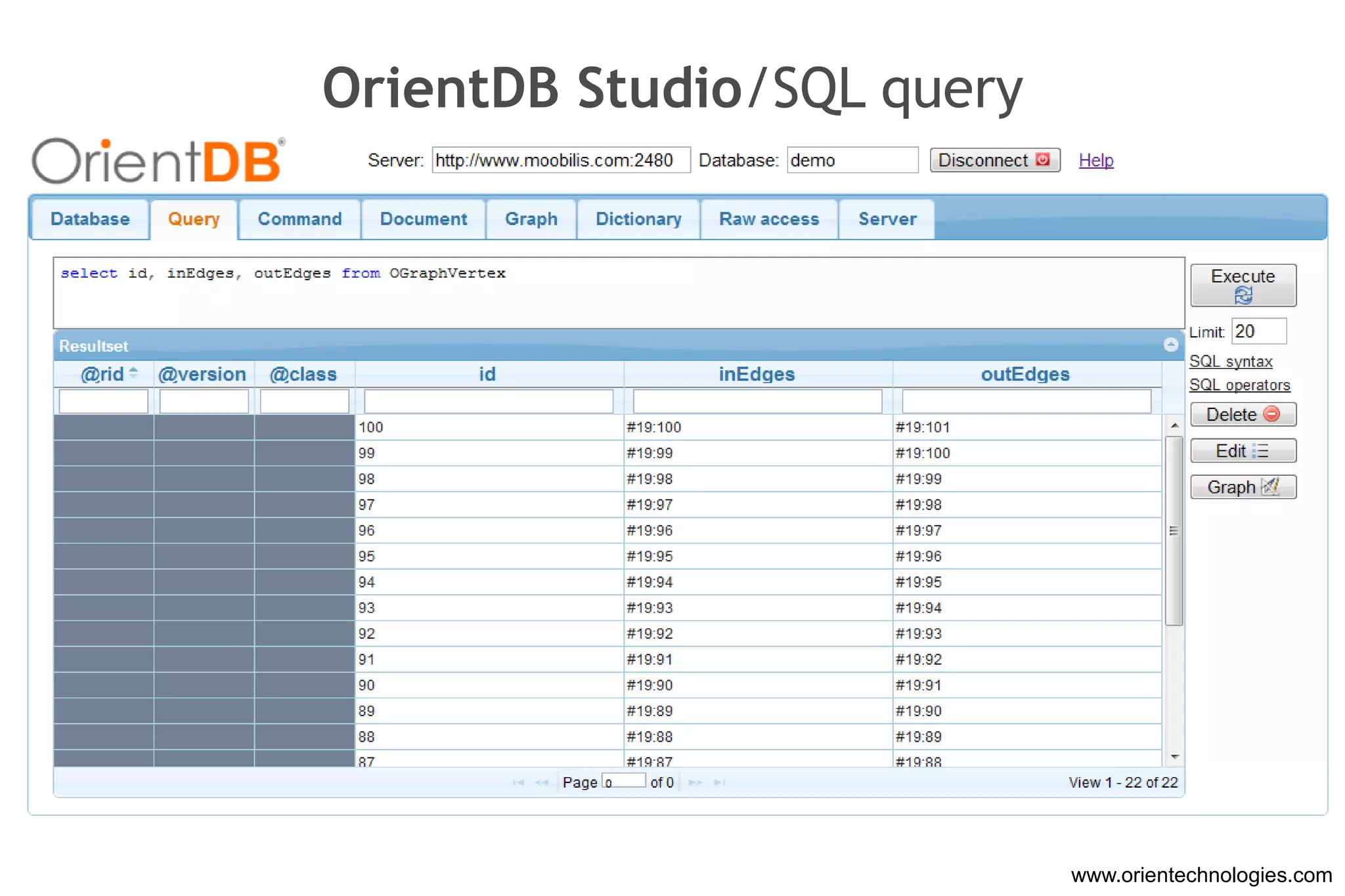Click the Graph button beside the results

[1243, 487]
